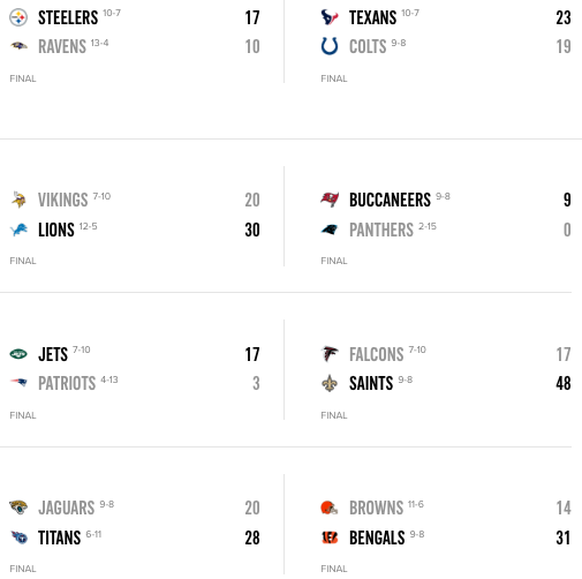
Task: Click the Saints score of 48
Action: [x=563, y=383]
